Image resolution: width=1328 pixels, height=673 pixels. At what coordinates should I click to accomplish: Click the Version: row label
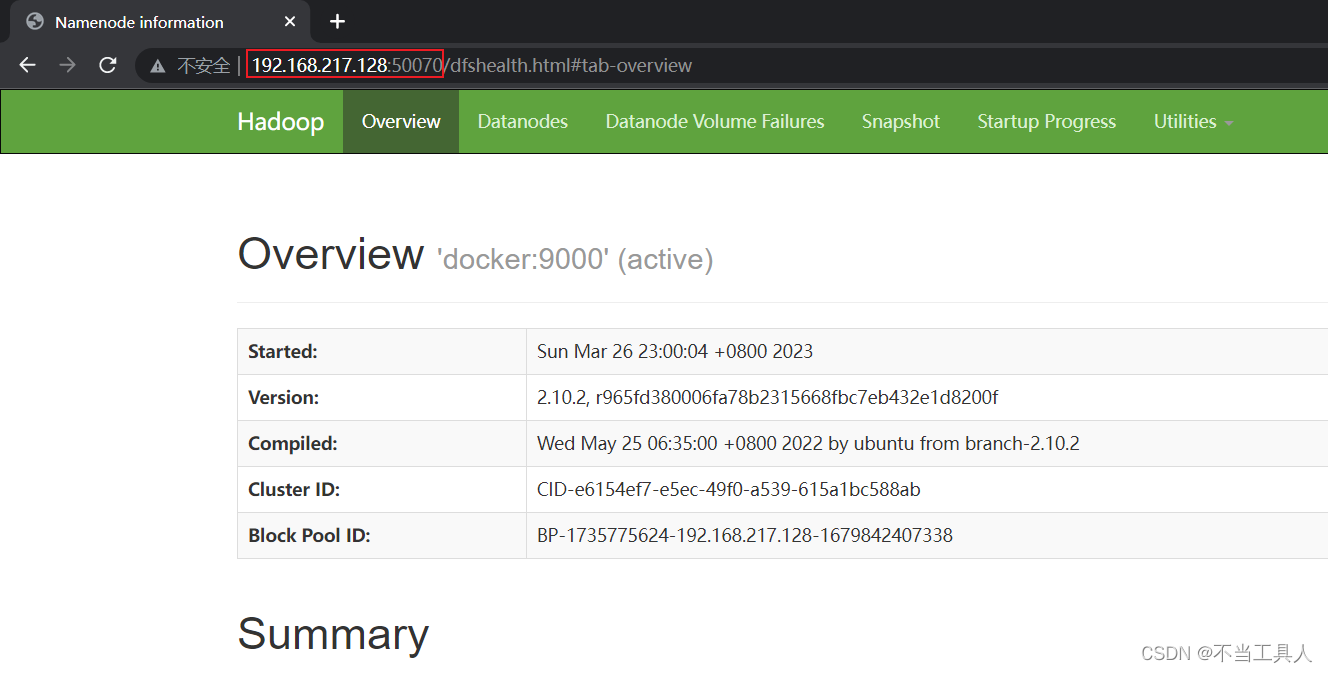point(284,397)
